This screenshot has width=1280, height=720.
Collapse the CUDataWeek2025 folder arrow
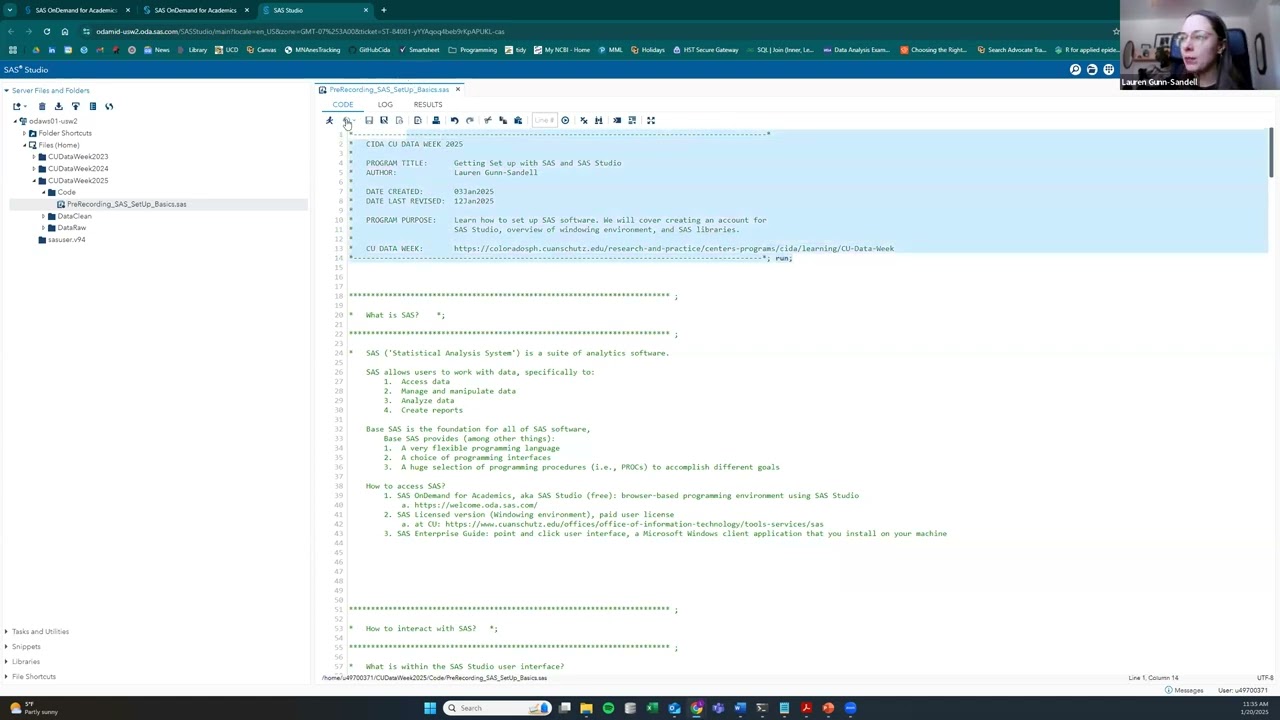pyautogui.click(x=34, y=181)
